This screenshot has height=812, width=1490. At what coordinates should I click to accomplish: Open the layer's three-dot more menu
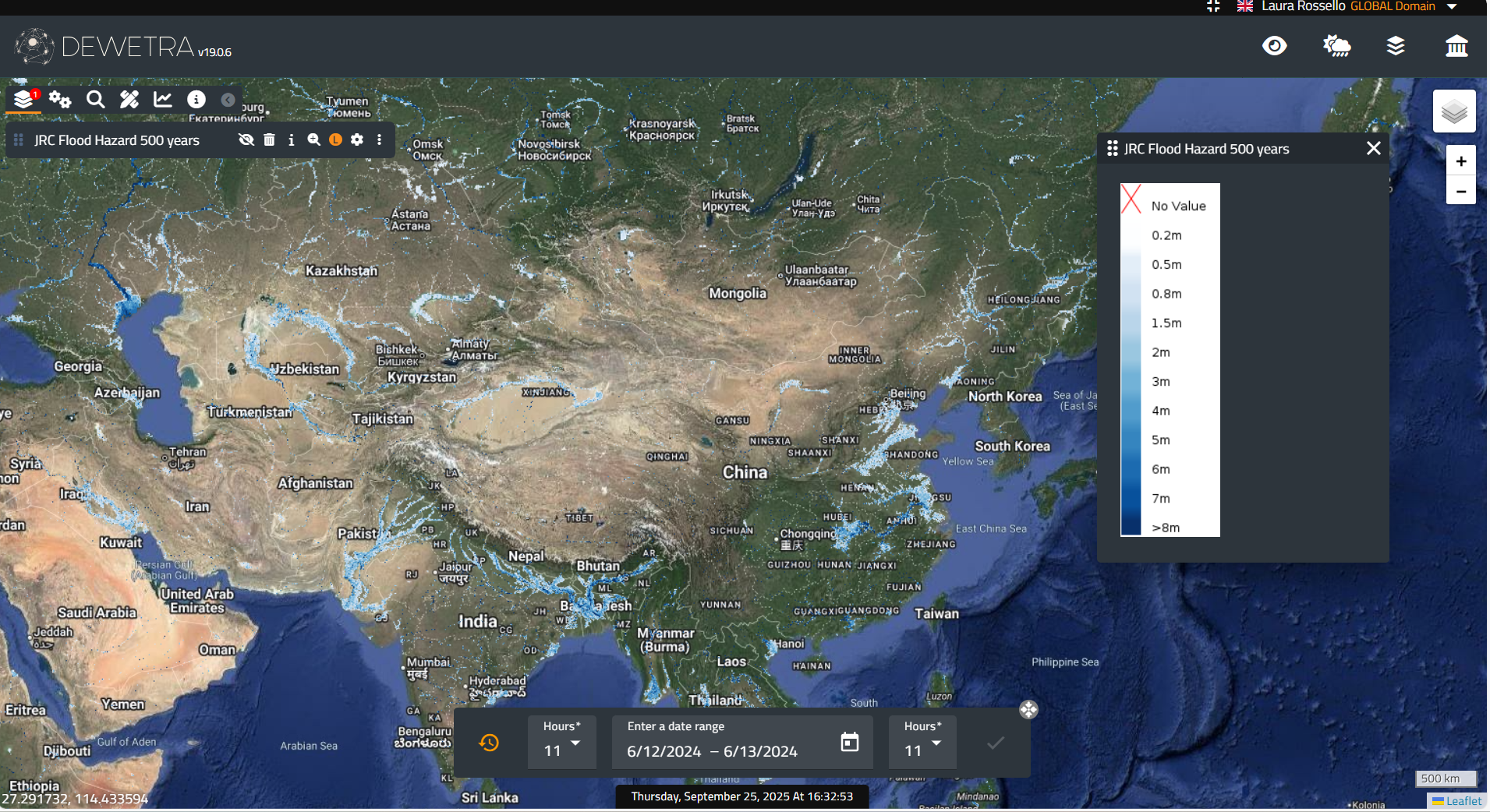point(380,139)
